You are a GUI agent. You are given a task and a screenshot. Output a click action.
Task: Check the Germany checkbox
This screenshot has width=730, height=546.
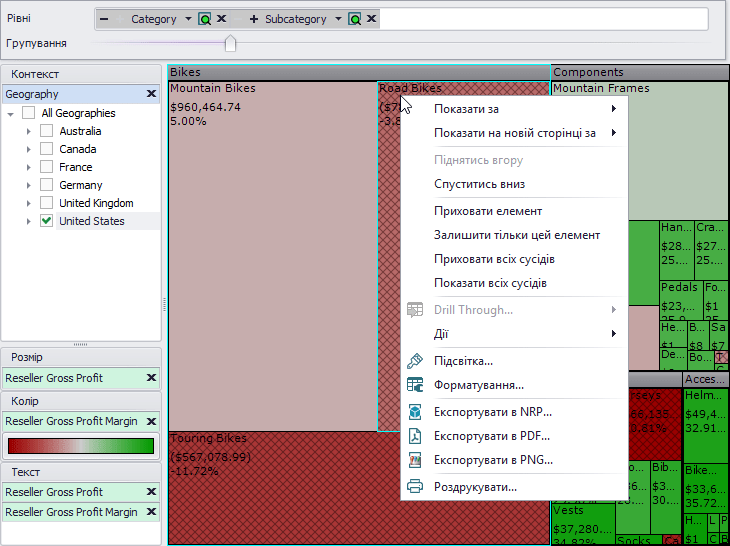pos(47,185)
